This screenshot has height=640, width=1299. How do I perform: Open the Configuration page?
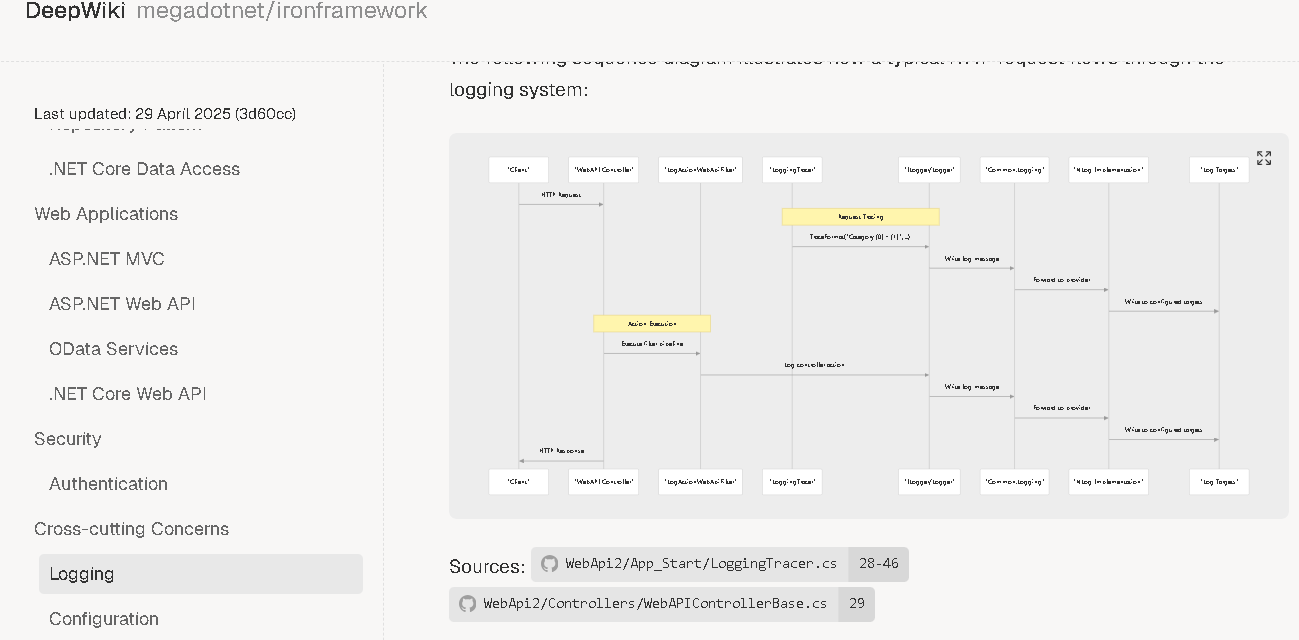[x=104, y=619]
